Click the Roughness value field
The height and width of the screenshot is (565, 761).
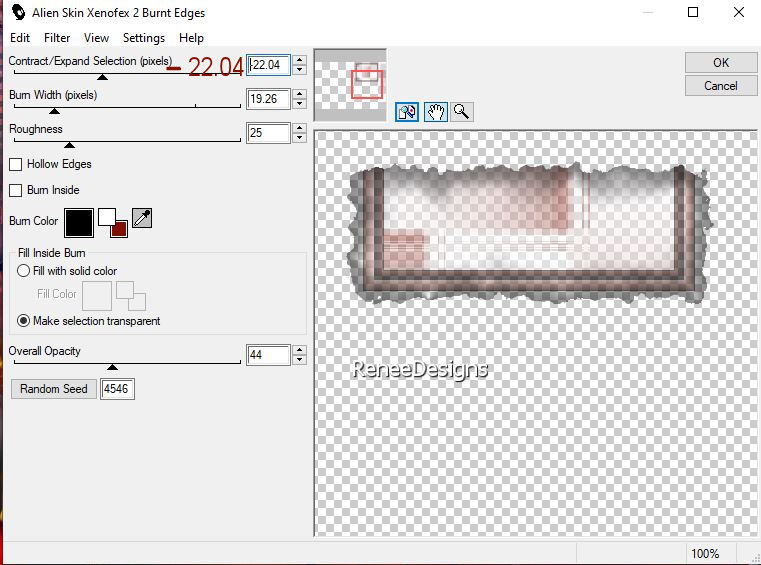(268, 133)
